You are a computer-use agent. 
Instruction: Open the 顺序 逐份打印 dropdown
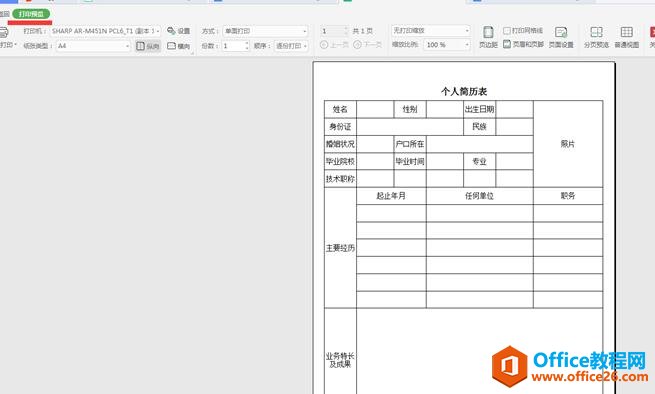tap(292, 46)
